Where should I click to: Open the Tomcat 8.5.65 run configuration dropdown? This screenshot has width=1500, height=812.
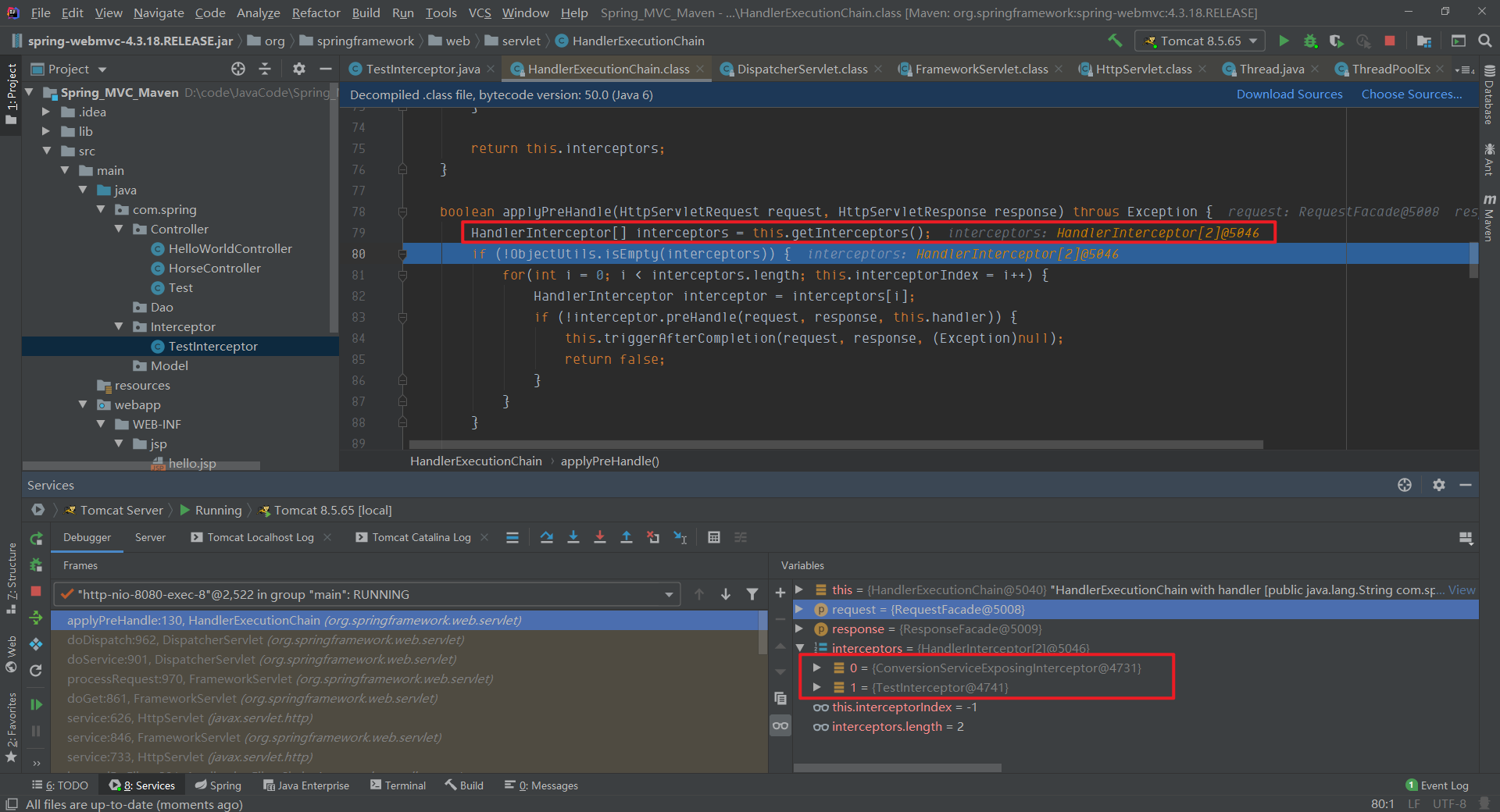(1199, 41)
